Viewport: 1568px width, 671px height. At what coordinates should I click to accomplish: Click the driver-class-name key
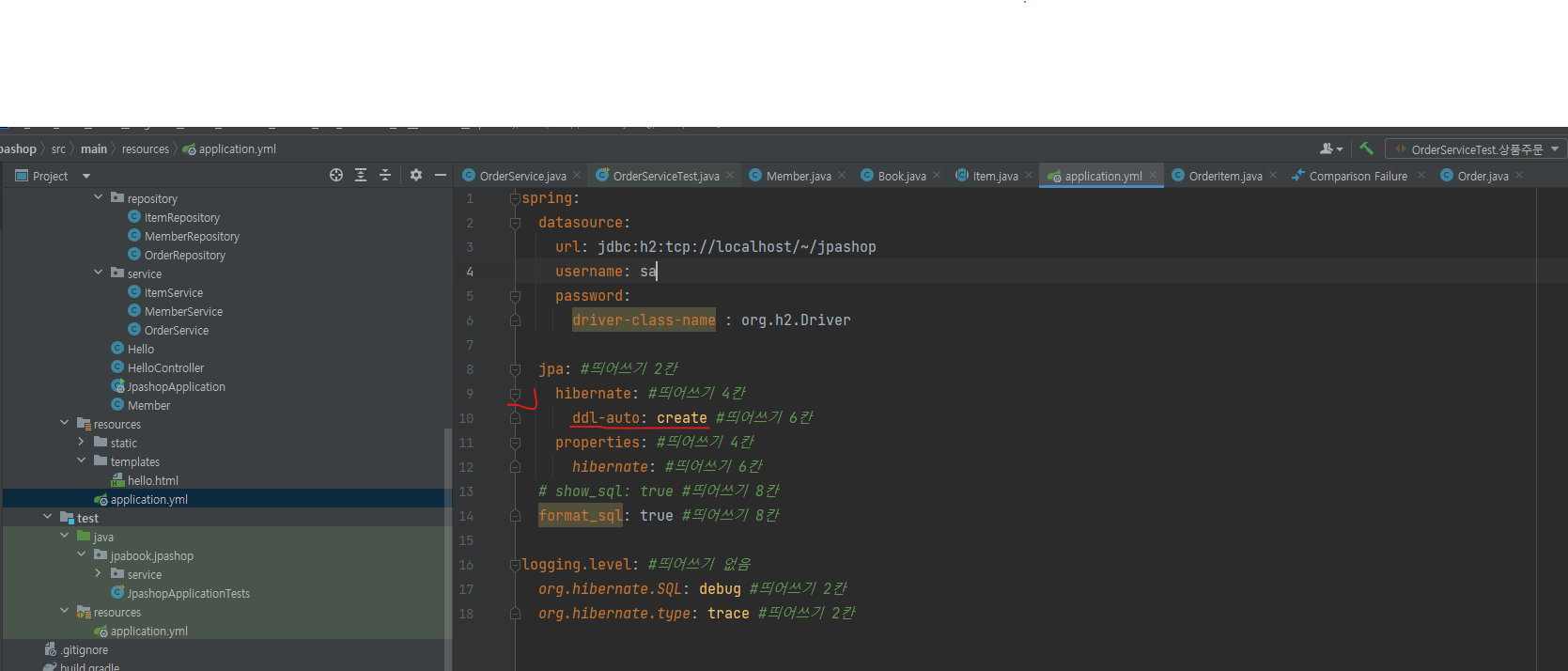click(644, 320)
